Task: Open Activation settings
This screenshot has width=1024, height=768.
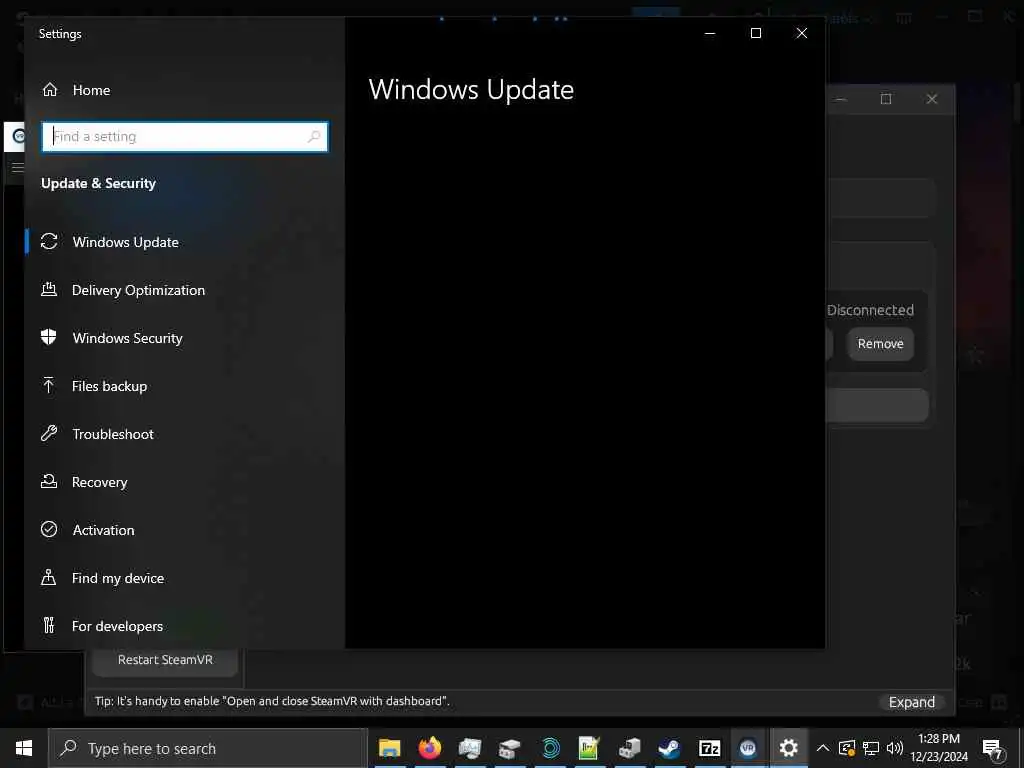Action: tap(103, 530)
